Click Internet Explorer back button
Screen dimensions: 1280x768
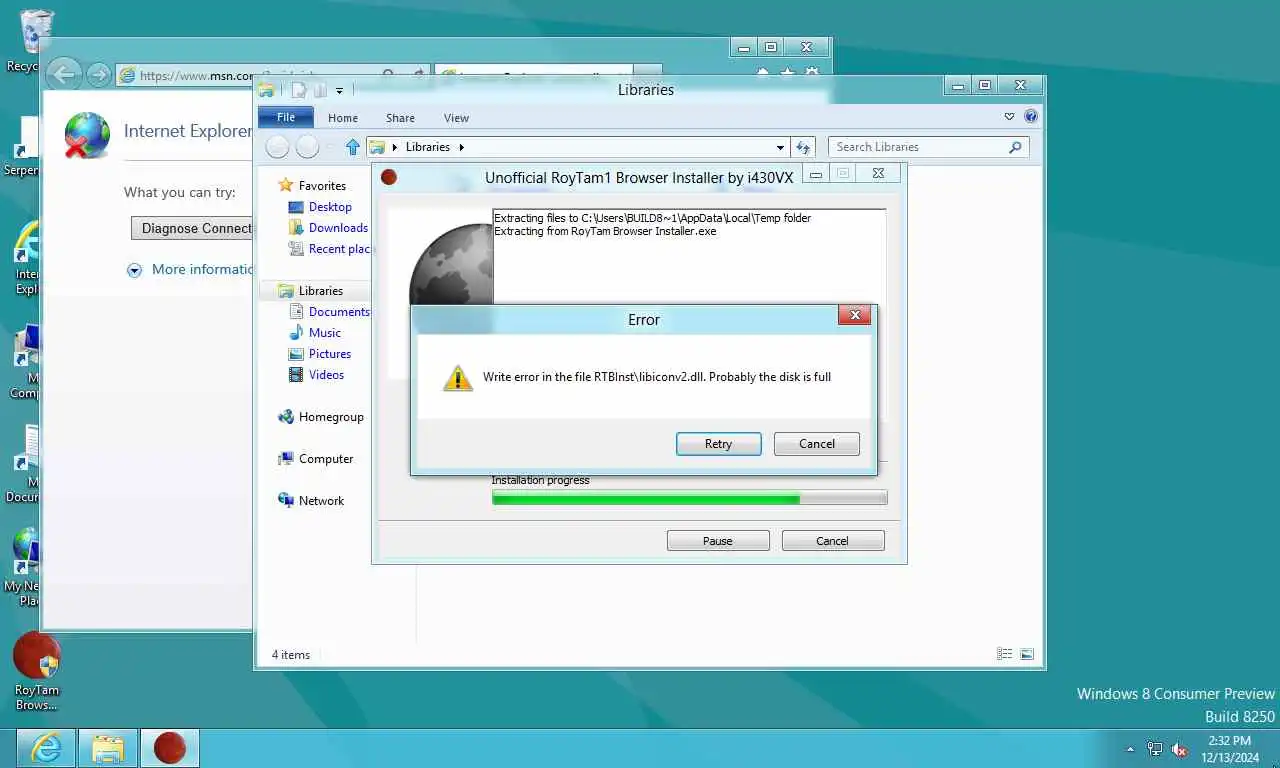pos(63,74)
